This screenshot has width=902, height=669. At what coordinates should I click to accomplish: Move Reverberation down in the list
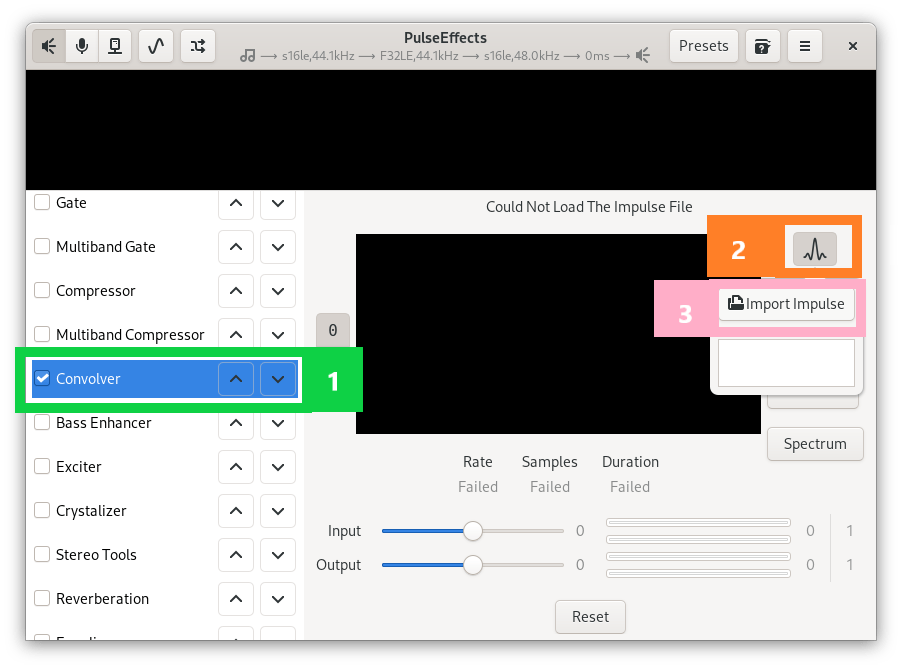point(278,599)
